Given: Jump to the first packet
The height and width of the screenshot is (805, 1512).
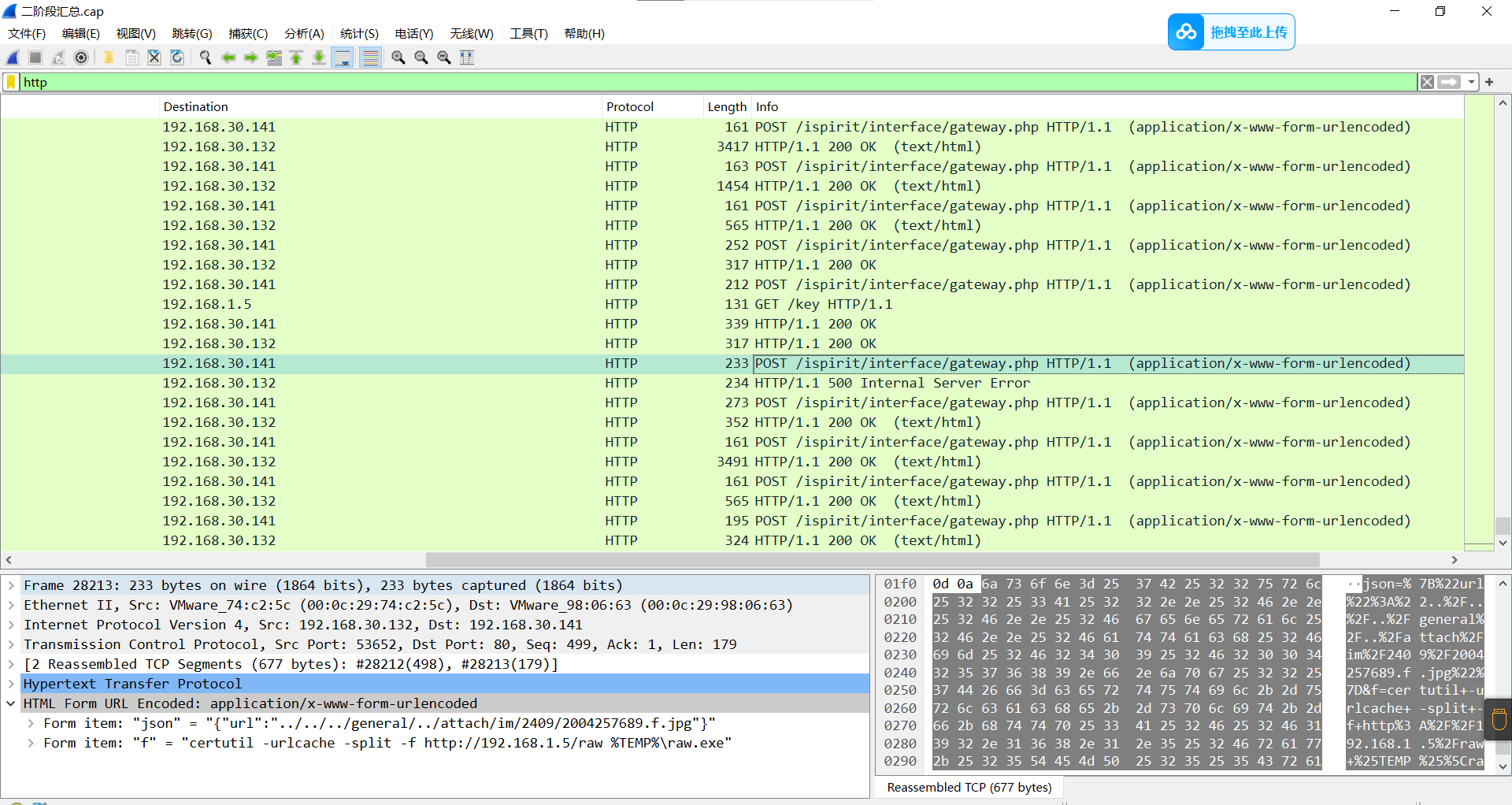Looking at the screenshot, I should click(296, 57).
